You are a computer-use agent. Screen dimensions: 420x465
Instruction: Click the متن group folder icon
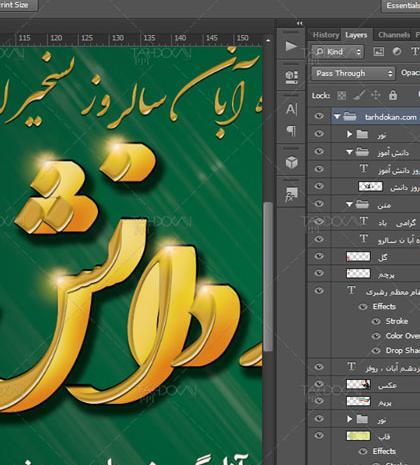pos(362,204)
